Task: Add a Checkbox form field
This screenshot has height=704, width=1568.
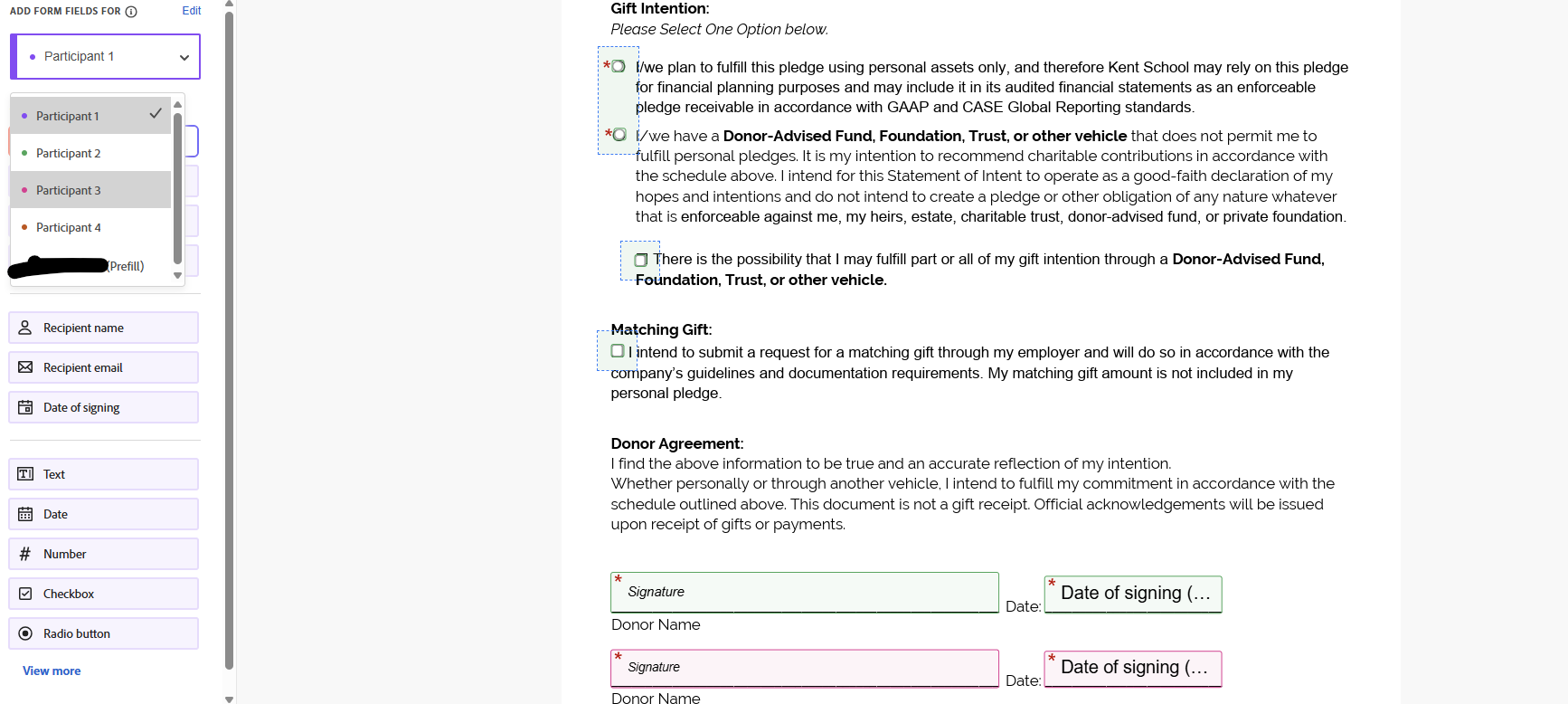Action: click(x=104, y=594)
